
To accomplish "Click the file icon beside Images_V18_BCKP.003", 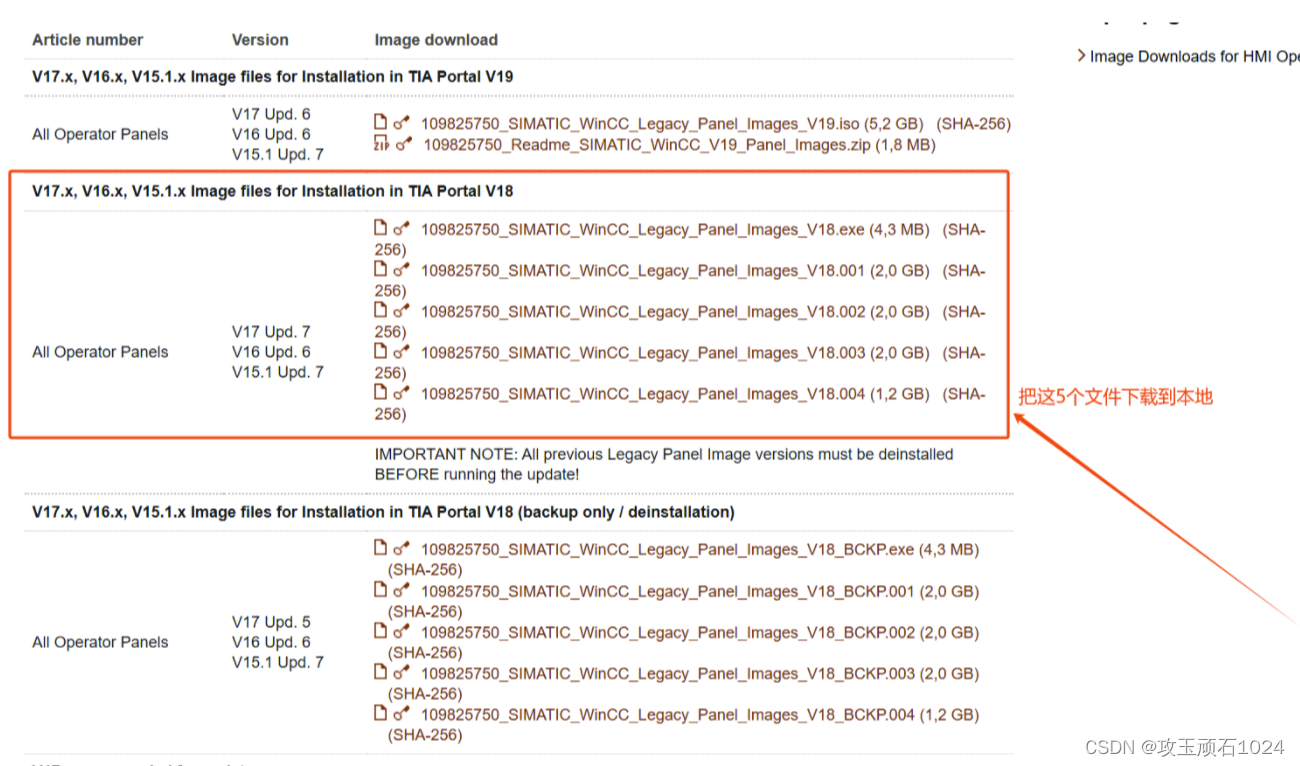I will pyautogui.click(x=380, y=671).
